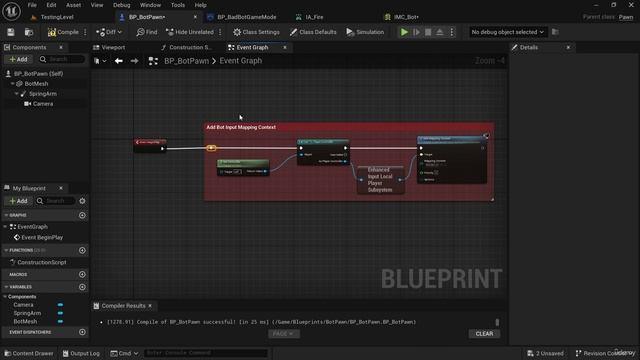
Task: Open Compile options menu dots
Action: click(85, 32)
